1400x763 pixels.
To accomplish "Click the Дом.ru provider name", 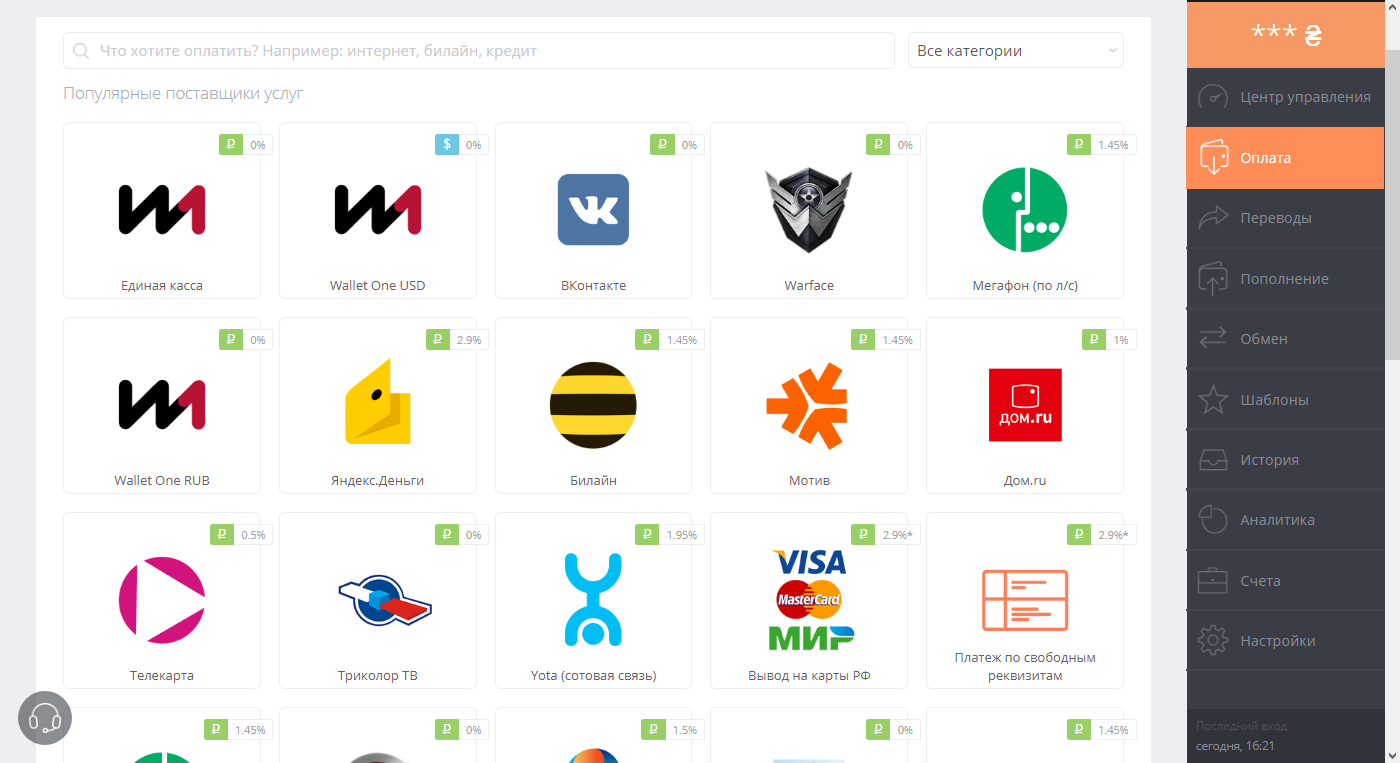I will (x=1025, y=481).
